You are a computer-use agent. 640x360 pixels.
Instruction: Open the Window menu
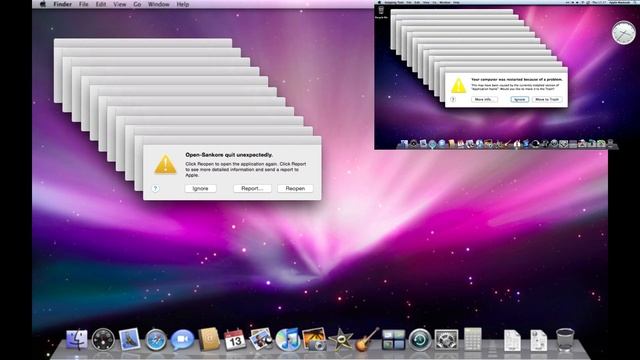(x=159, y=4)
